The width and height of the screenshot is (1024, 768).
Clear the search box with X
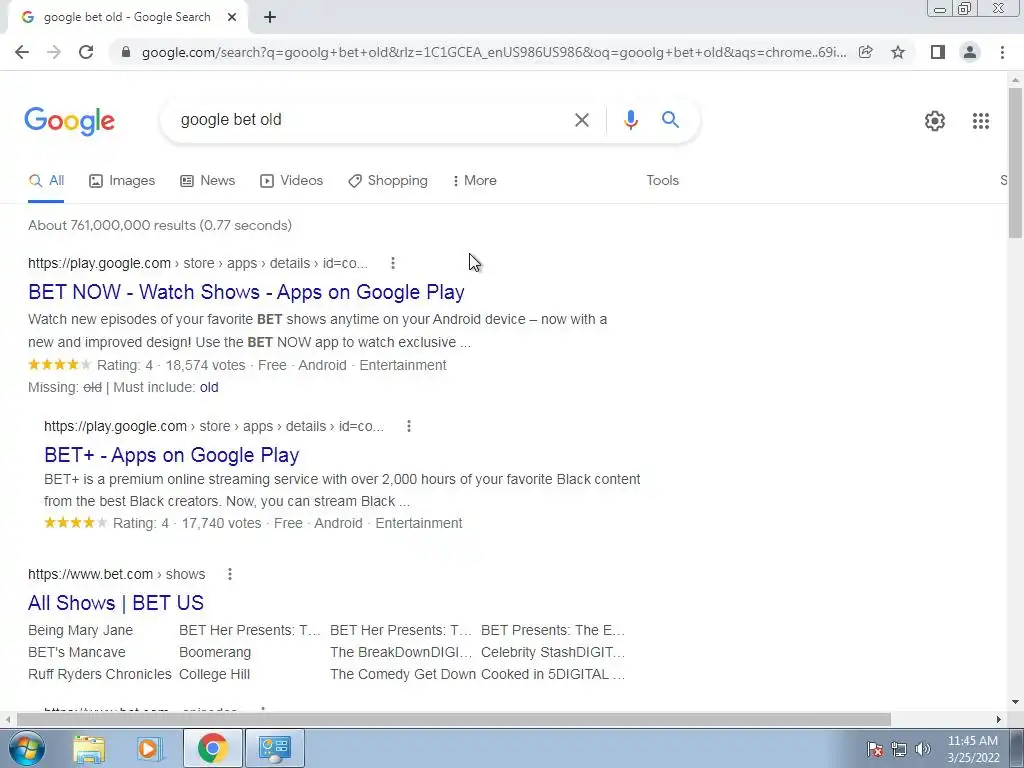click(581, 120)
